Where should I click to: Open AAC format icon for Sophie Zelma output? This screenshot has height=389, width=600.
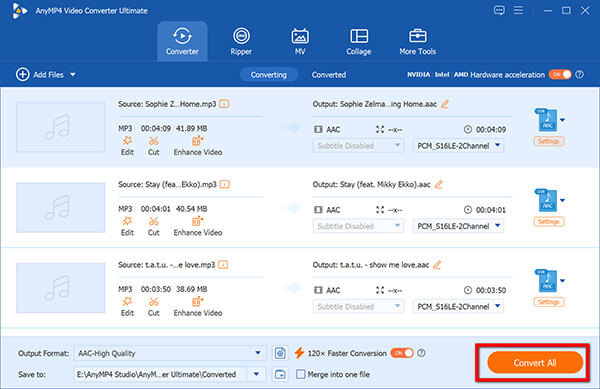pyautogui.click(x=546, y=120)
